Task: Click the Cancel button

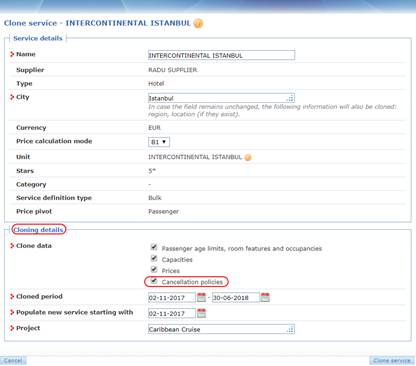Action: [13, 360]
